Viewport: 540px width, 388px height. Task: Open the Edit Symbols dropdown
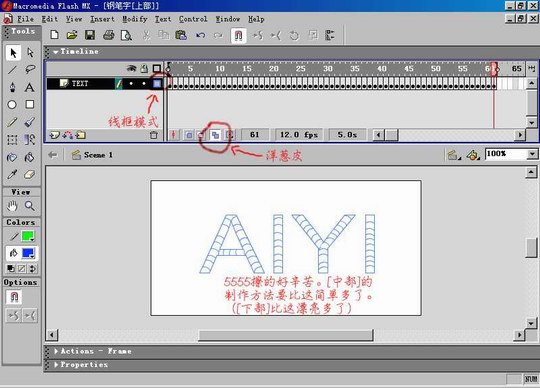pos(473,155)
